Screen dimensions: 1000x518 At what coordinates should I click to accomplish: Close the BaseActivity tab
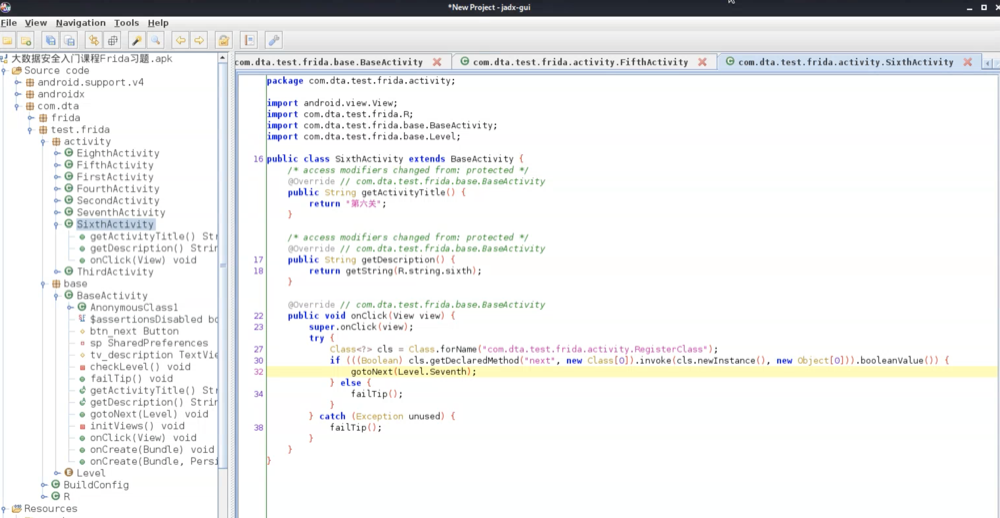tap(437, 62)
